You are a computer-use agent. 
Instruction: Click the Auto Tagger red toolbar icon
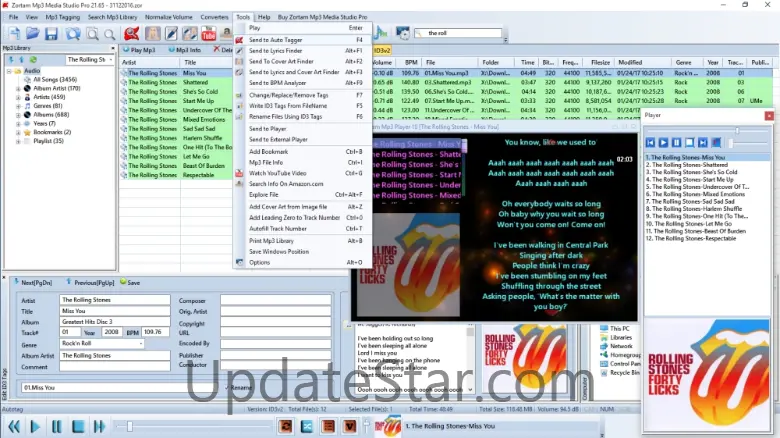(132, 33)
